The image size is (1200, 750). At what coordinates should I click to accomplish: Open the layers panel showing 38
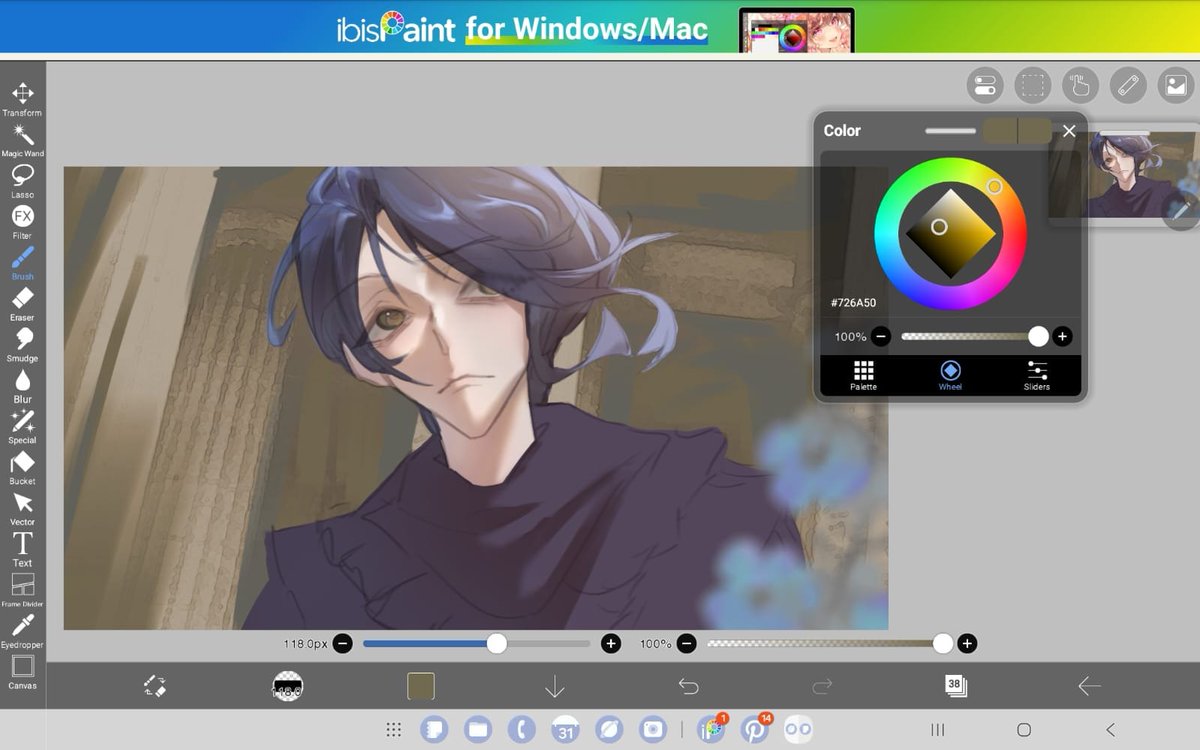point(955,686)
